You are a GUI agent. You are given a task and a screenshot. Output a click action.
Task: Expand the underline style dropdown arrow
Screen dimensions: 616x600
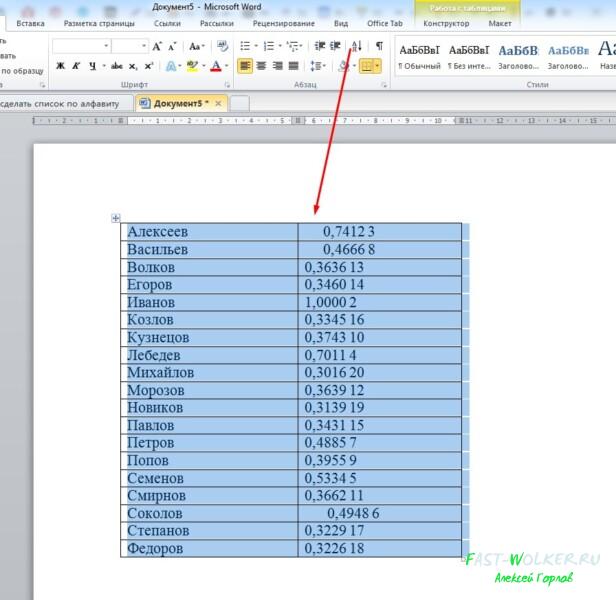click(104, 66)
